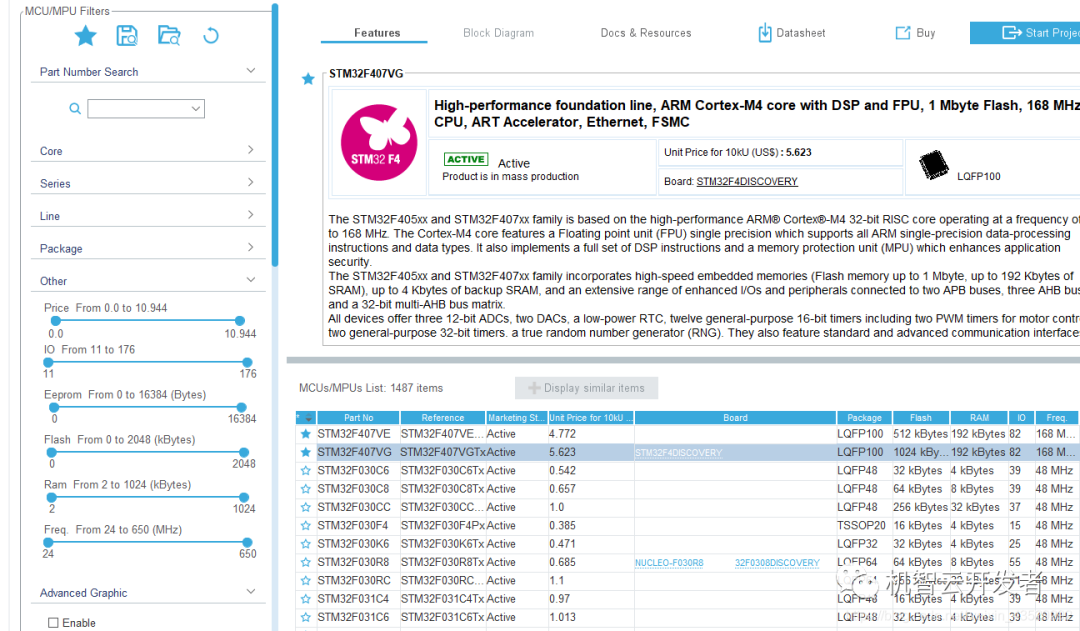Open the NUCLEO-F030R8 board link
The image size is (1080, 631).
click(x=669, y=563)
